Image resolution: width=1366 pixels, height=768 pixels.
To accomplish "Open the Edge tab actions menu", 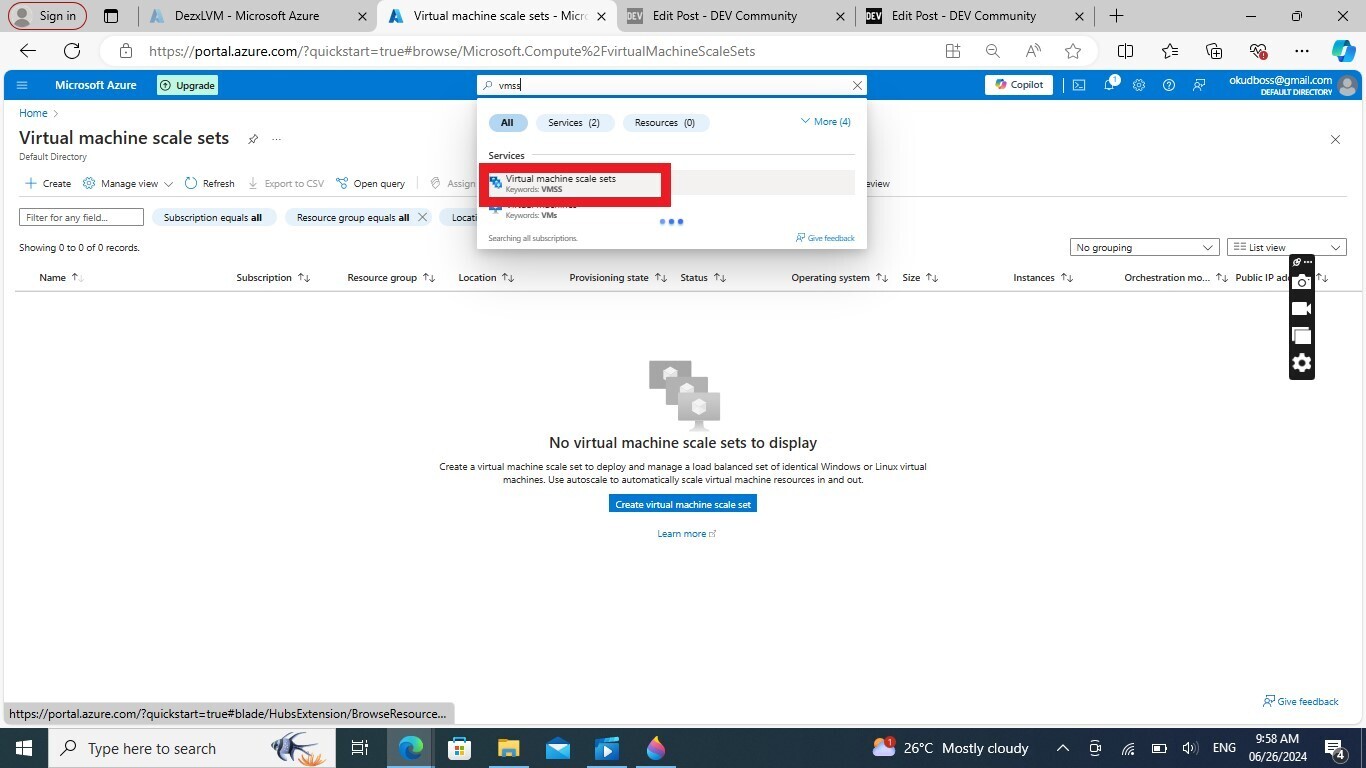I will click(111, 16).
